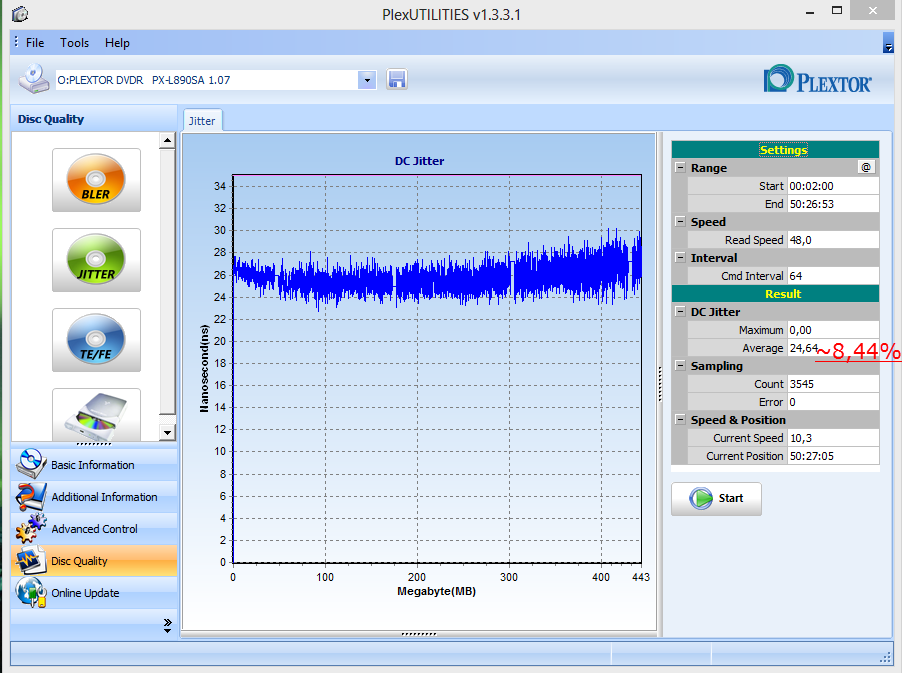Open the toolbar options arrow

[888, 44]
